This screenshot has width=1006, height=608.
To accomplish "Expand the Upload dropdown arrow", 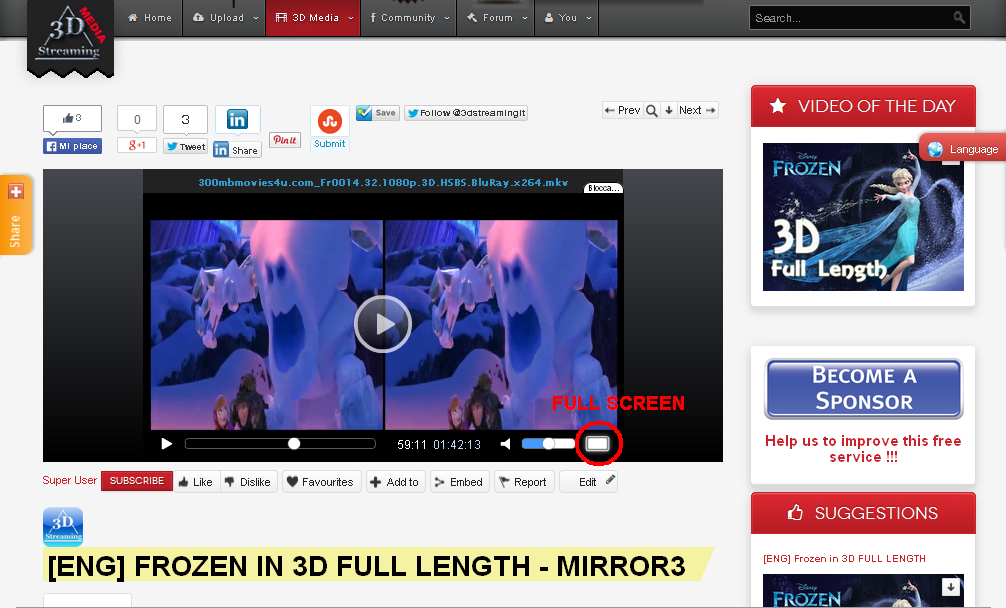I will [x=256, y=18].
